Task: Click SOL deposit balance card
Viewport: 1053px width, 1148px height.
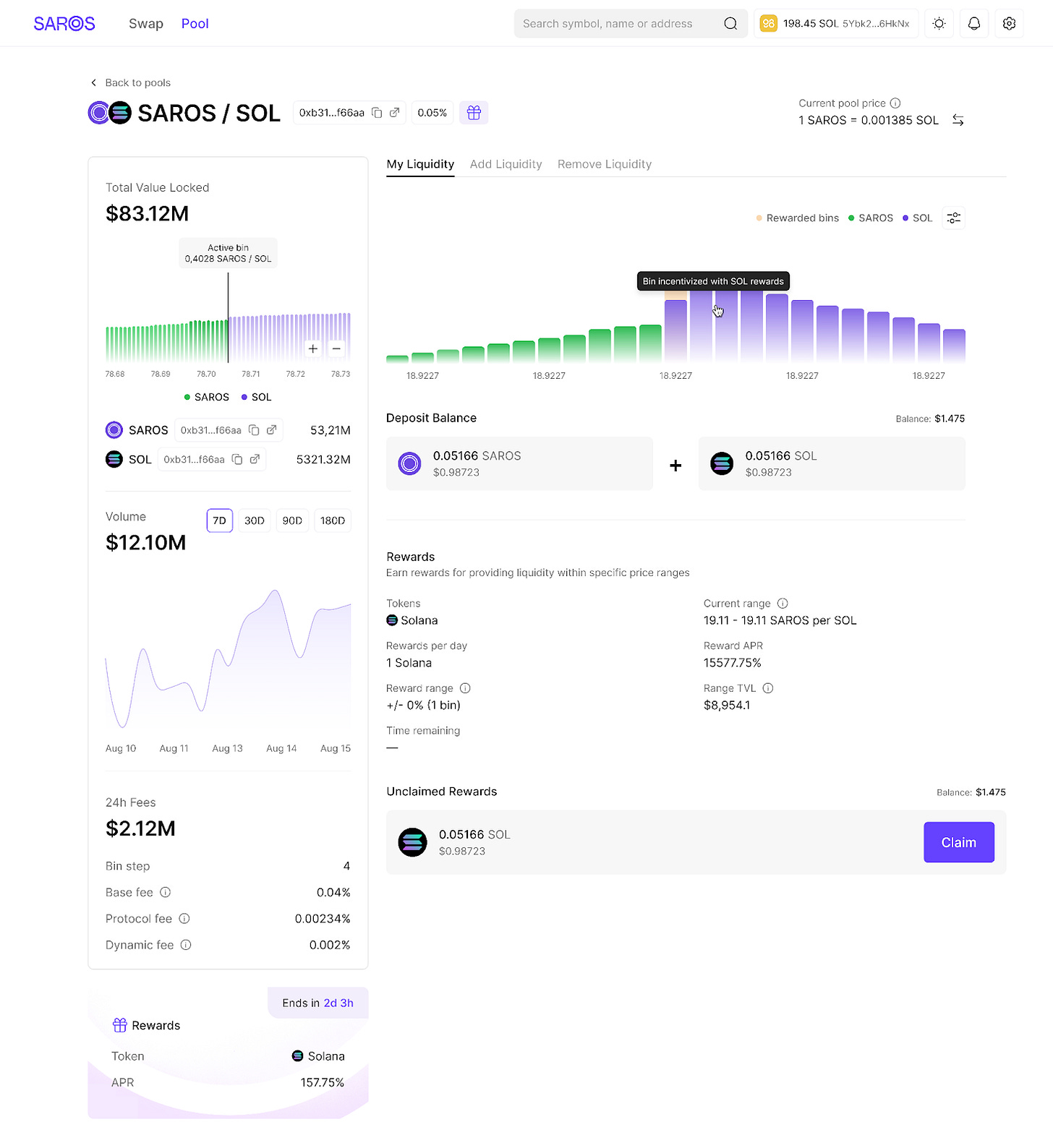Action: pyautogui.click(x=832, y=463)
